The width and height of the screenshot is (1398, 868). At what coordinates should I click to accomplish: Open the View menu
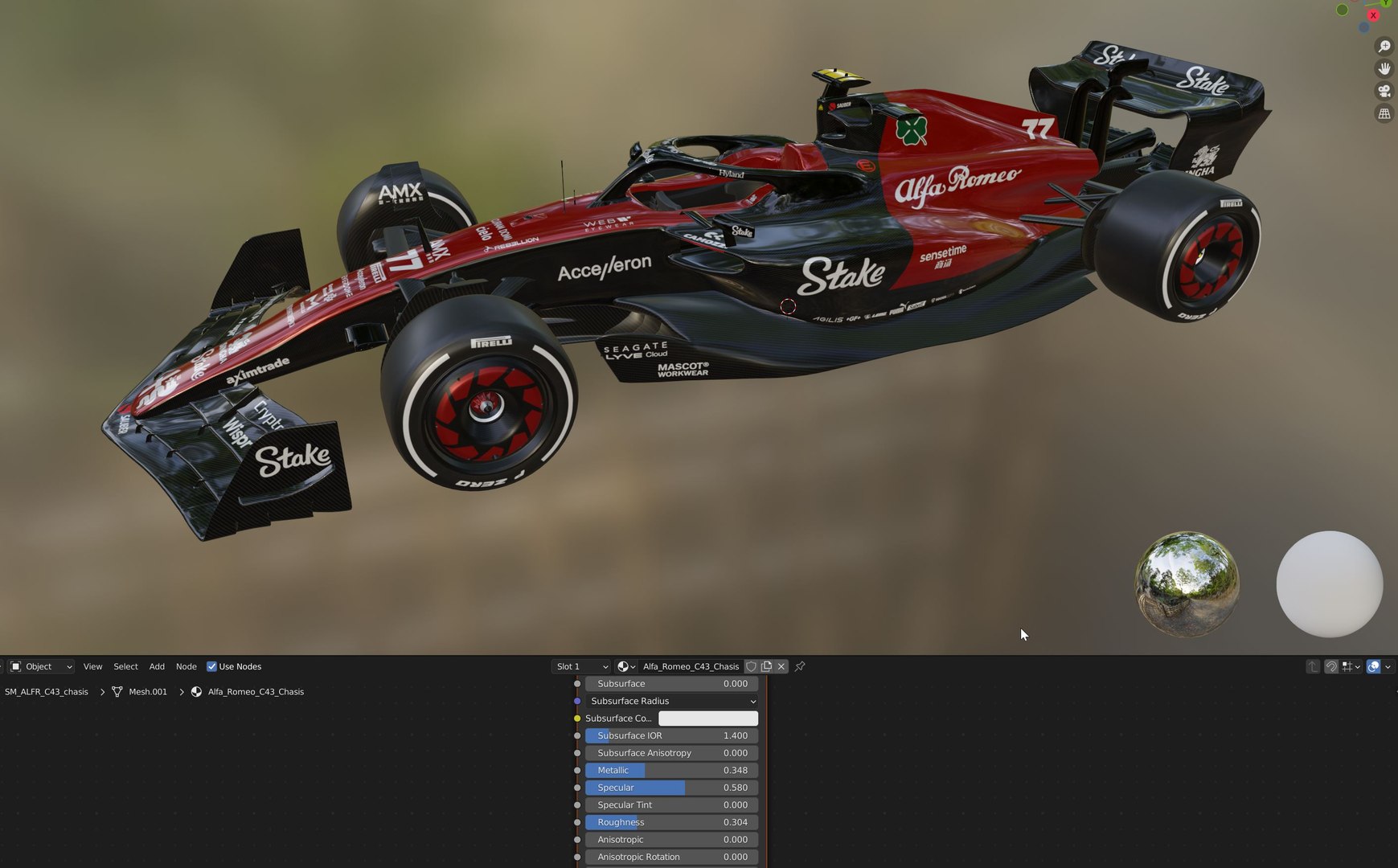[x=92, y=666]
